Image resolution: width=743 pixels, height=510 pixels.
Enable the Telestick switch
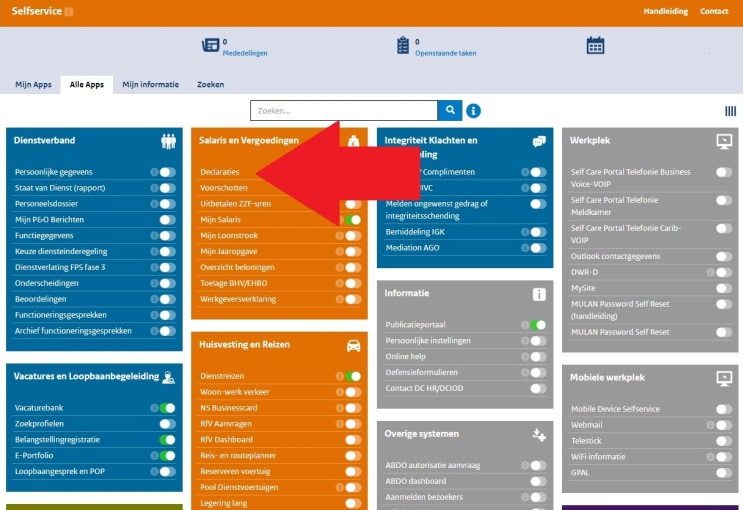724,441
